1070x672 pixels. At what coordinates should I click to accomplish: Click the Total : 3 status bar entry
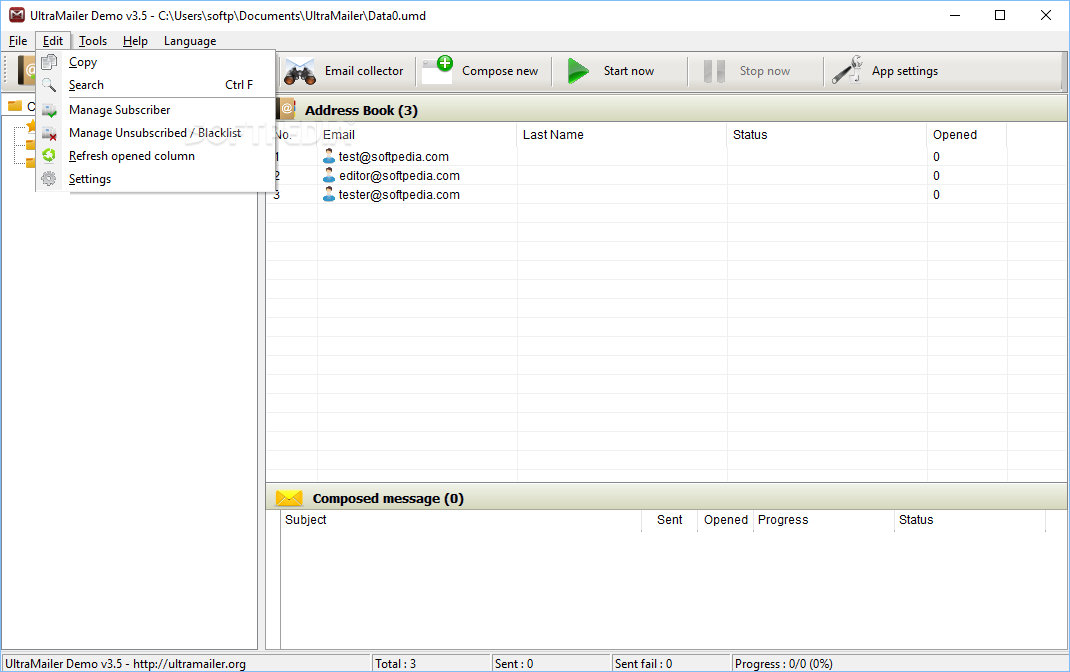click(x=431, y=664)
